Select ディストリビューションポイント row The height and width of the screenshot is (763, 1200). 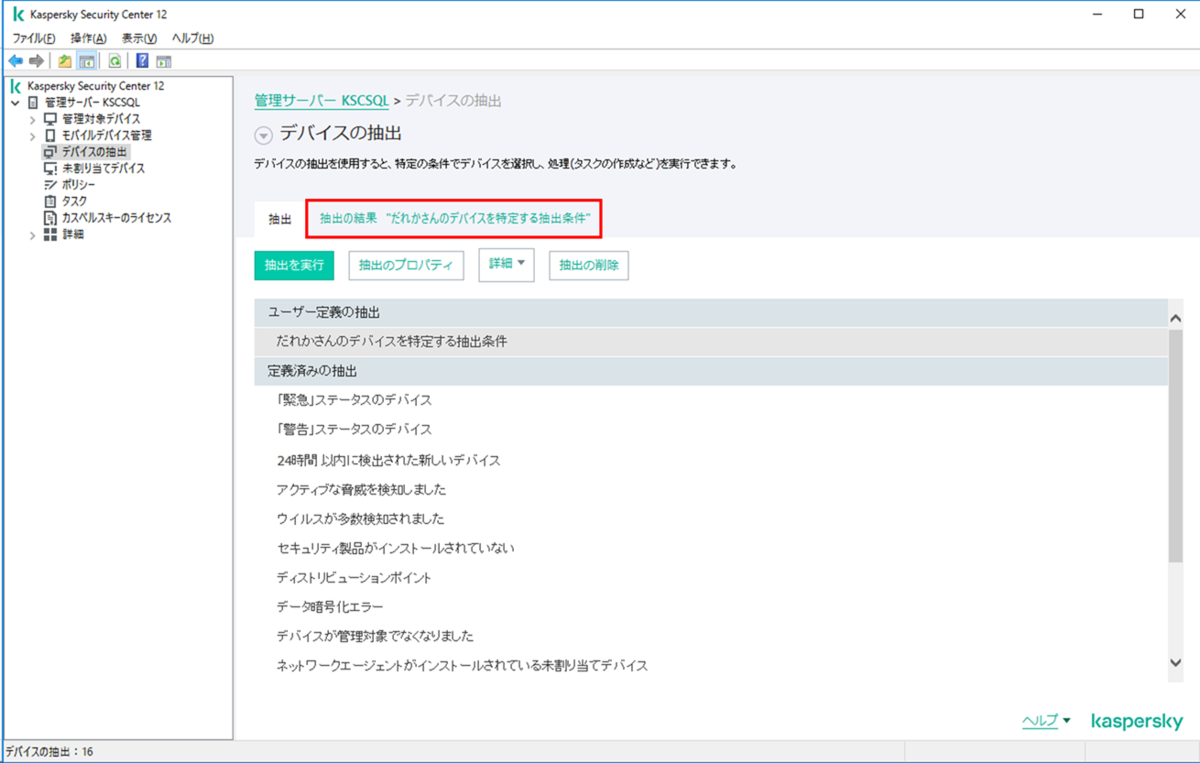(x=711, y=578)
